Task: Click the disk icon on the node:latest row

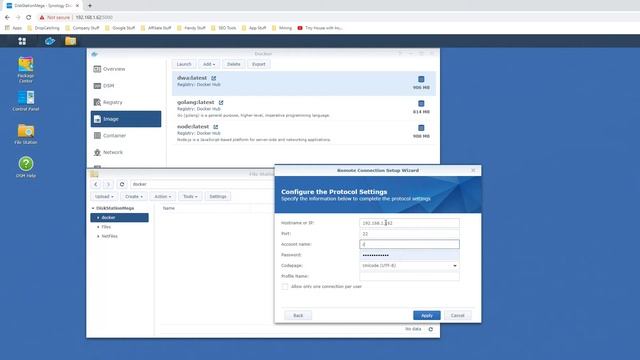Action: (421, 128)
